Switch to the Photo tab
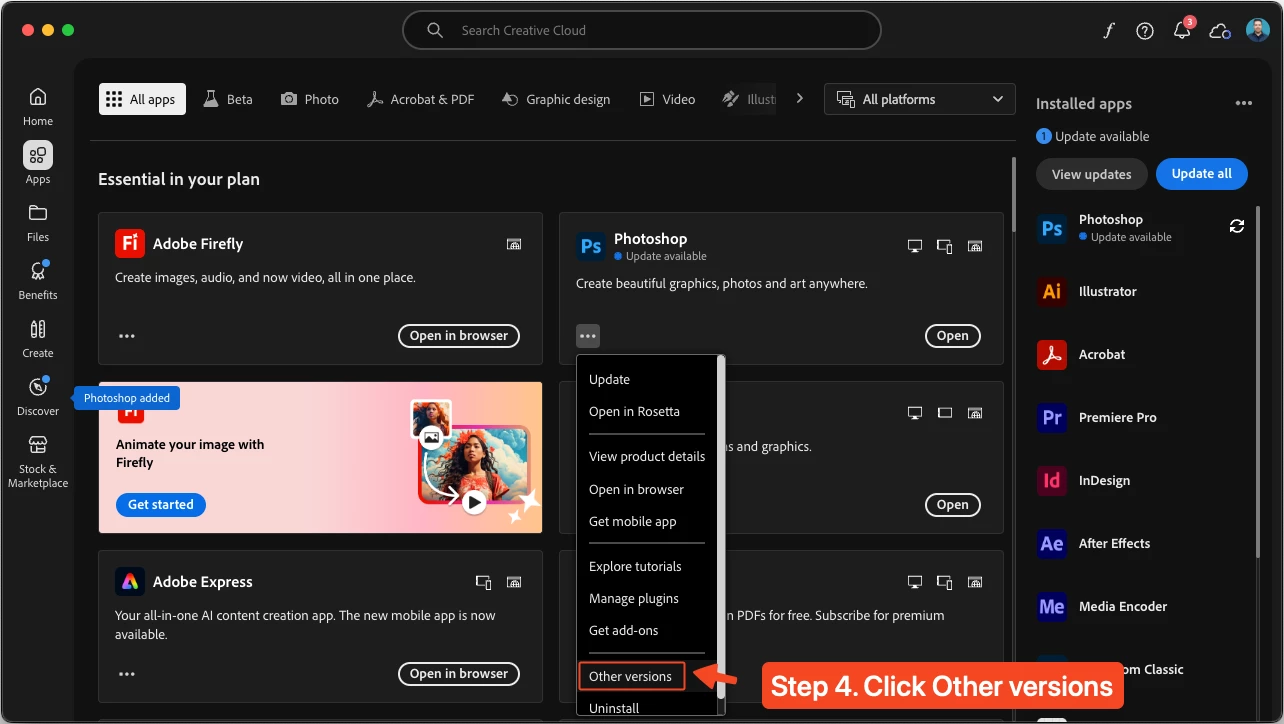This screenshot has width=1284, height=724. [x=310, y=99]
